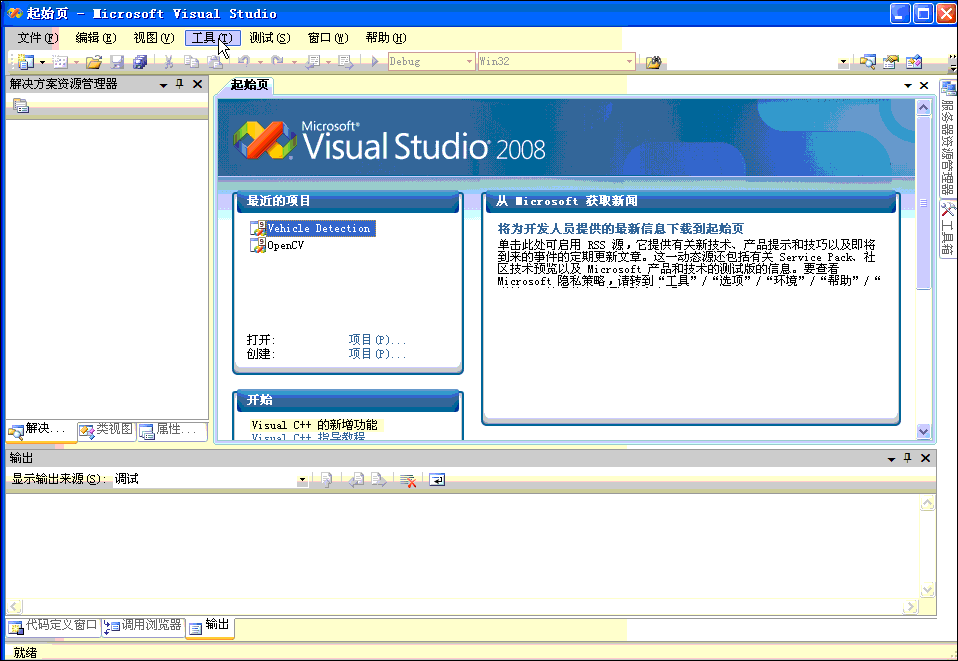Click the Go to Next Message icon
The width and height of the screenshot is (958, 661).
pyautogui.click(x=379, y=480)
